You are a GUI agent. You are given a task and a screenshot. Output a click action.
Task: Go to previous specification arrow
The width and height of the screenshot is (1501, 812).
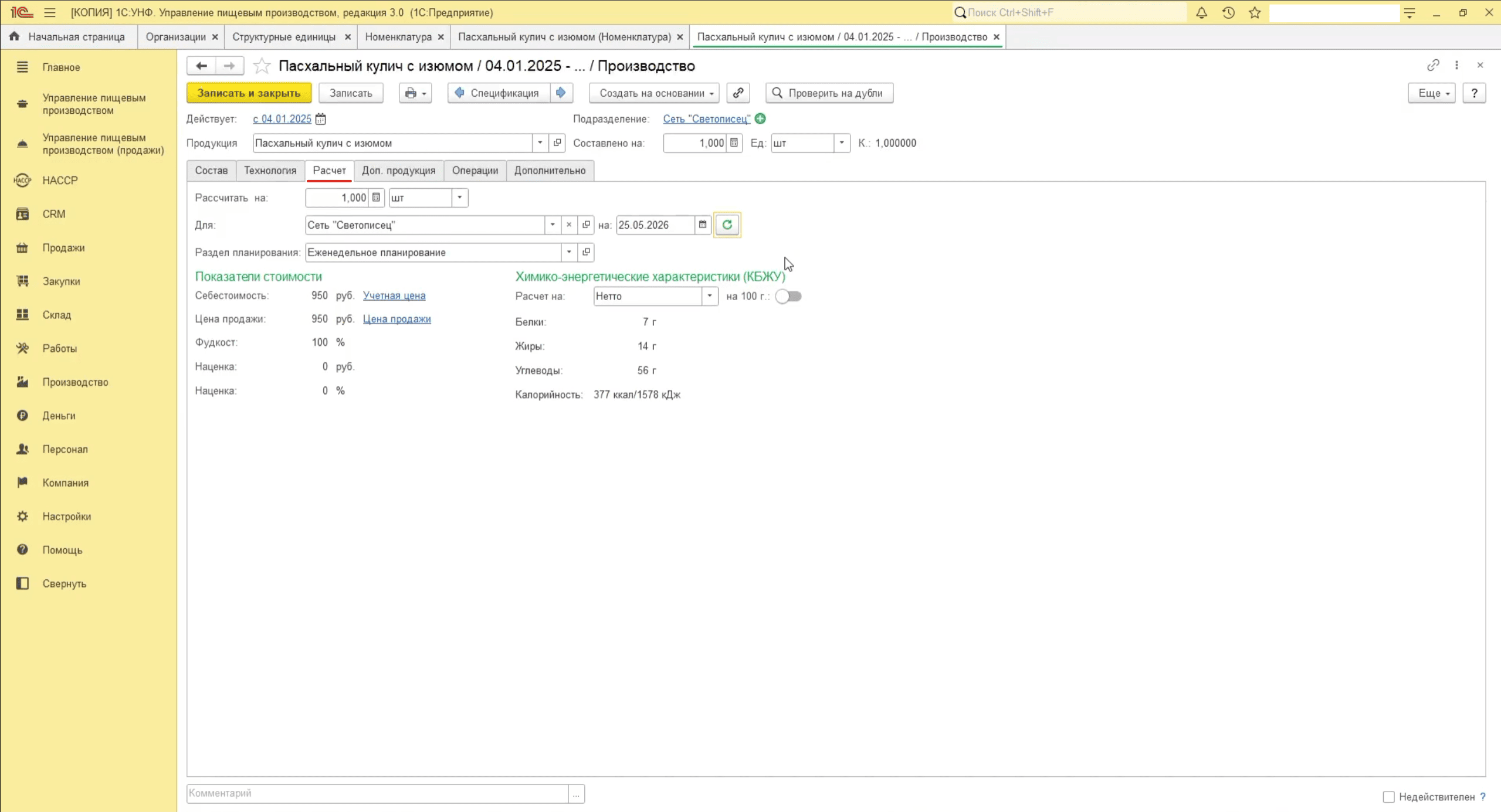point(460,93)
